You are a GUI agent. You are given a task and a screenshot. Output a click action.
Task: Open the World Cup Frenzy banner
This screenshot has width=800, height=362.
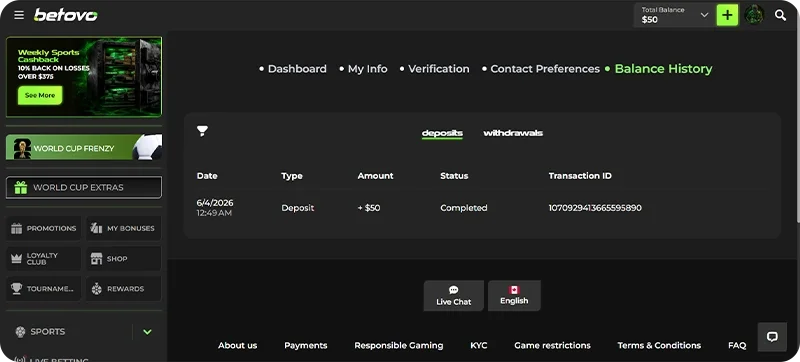coord(84,147)
